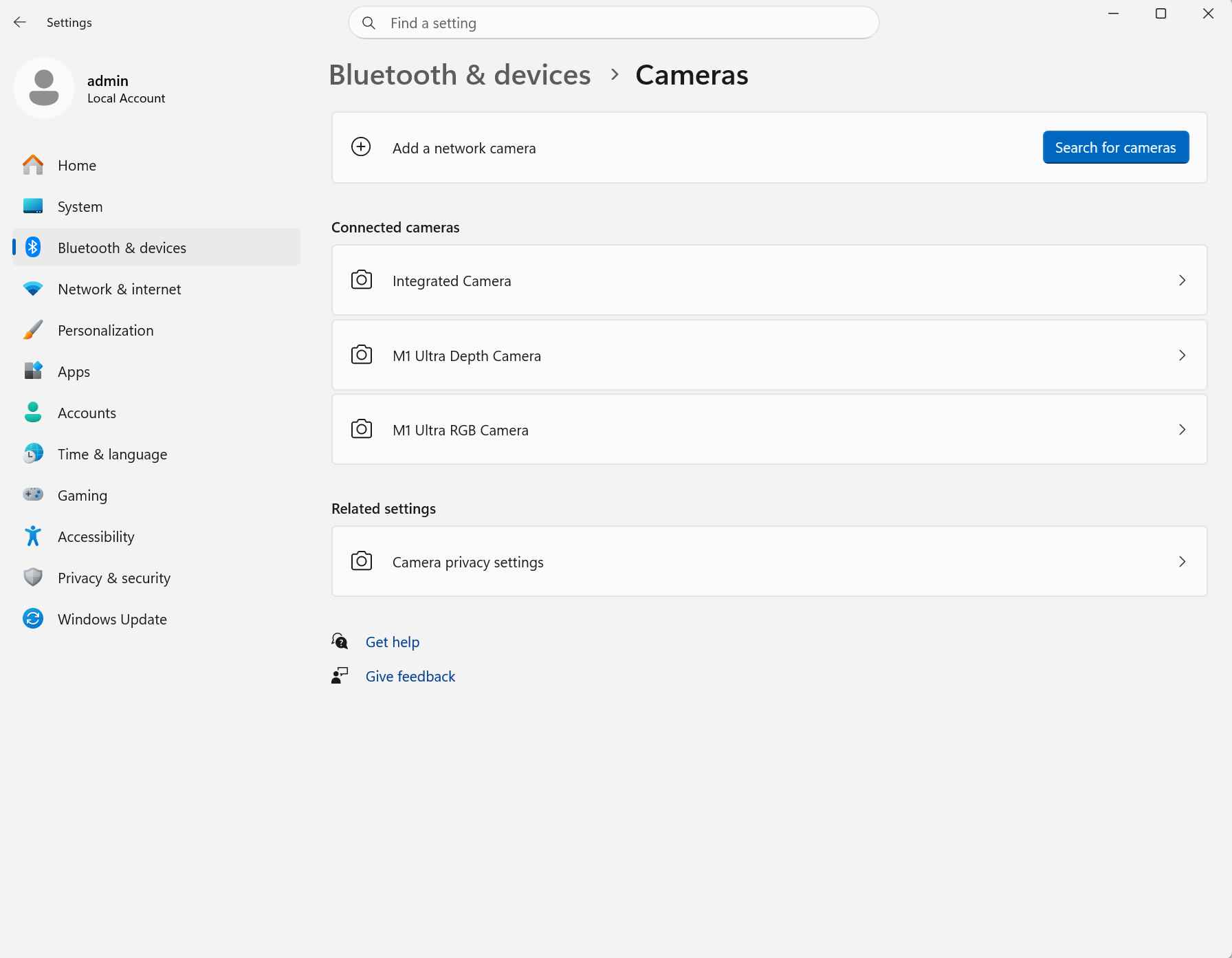Expand M1 Ultra RGB Camera chevron
The width and height of the screenshot is (1232, 958).
click(1182, 430)
